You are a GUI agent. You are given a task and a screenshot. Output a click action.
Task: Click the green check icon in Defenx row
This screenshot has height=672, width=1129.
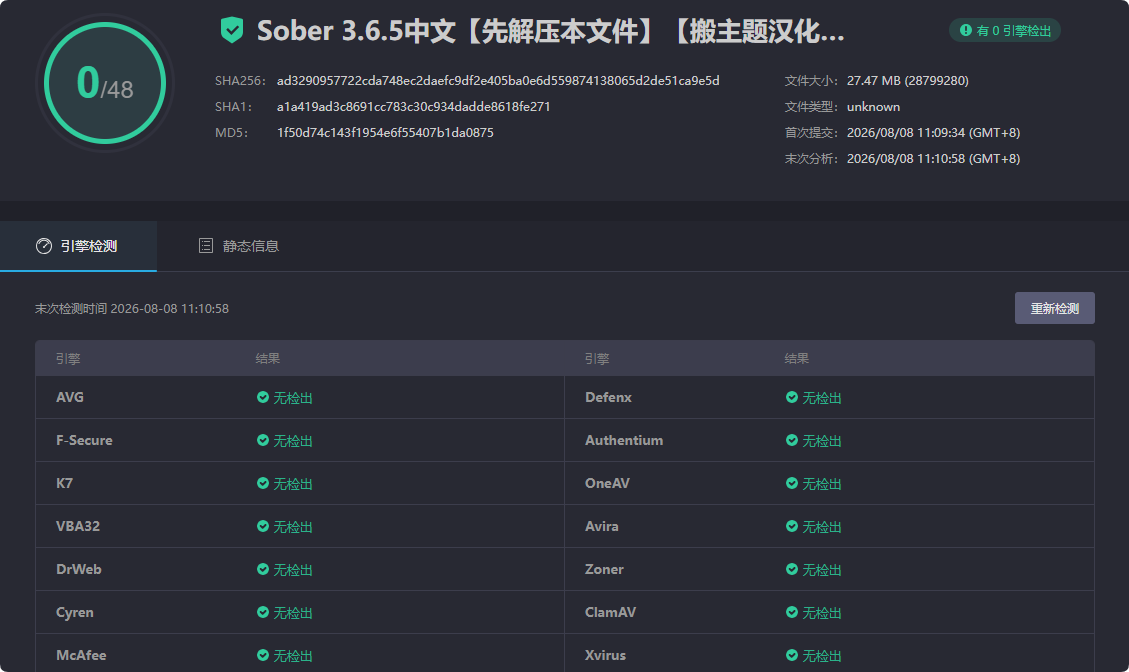point(792,398)
